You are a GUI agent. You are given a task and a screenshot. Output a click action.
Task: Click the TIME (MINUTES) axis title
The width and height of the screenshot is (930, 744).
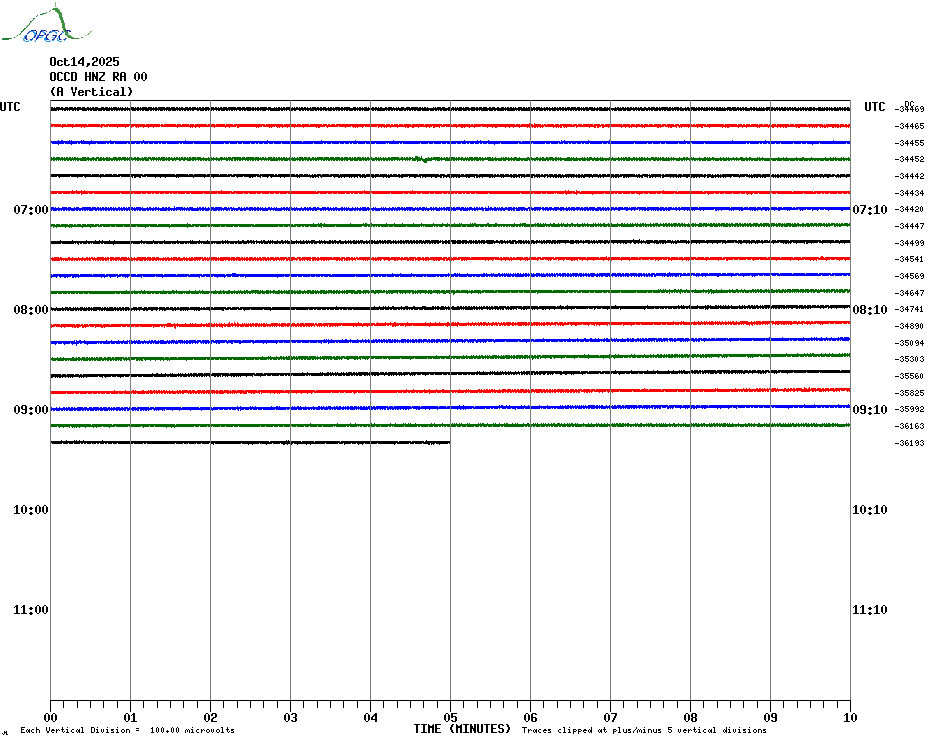pyautogui.click(x=462, y=729)
